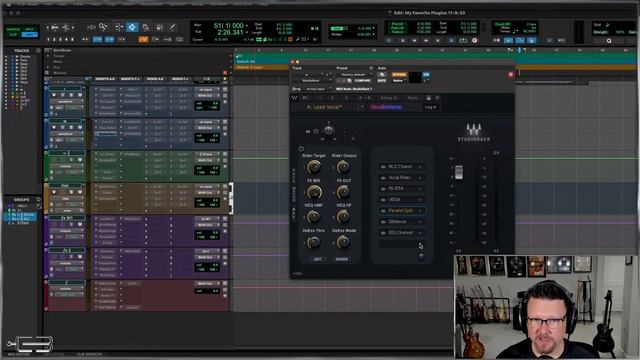Click the StudioVerse button
Image resolution: width=640 pixels, height=360 pixels.
386,107
